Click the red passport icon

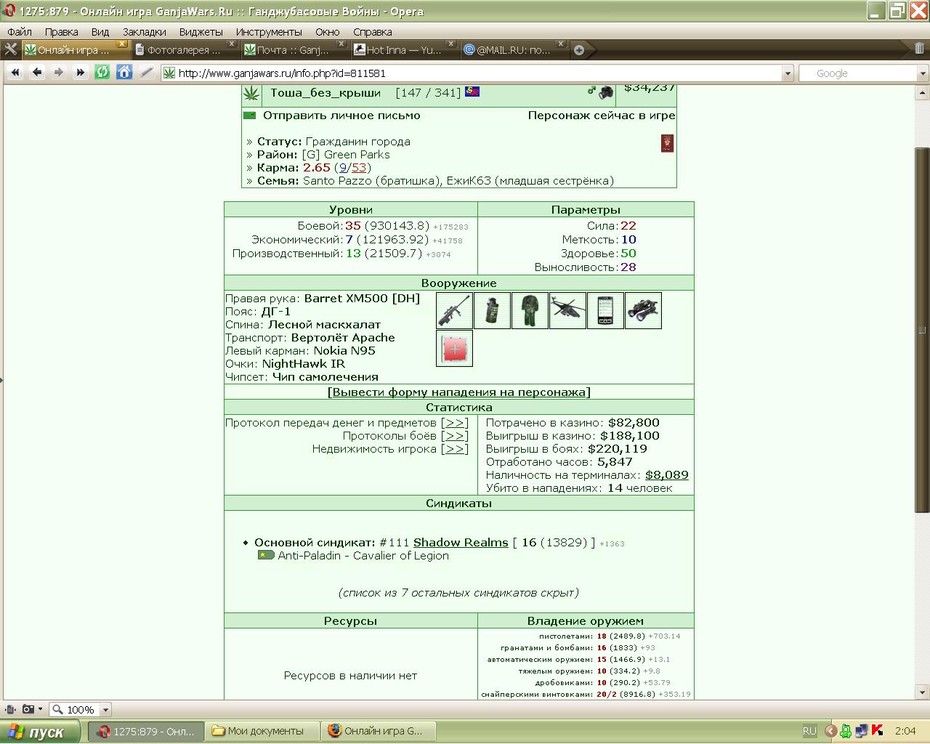[667, 143]
